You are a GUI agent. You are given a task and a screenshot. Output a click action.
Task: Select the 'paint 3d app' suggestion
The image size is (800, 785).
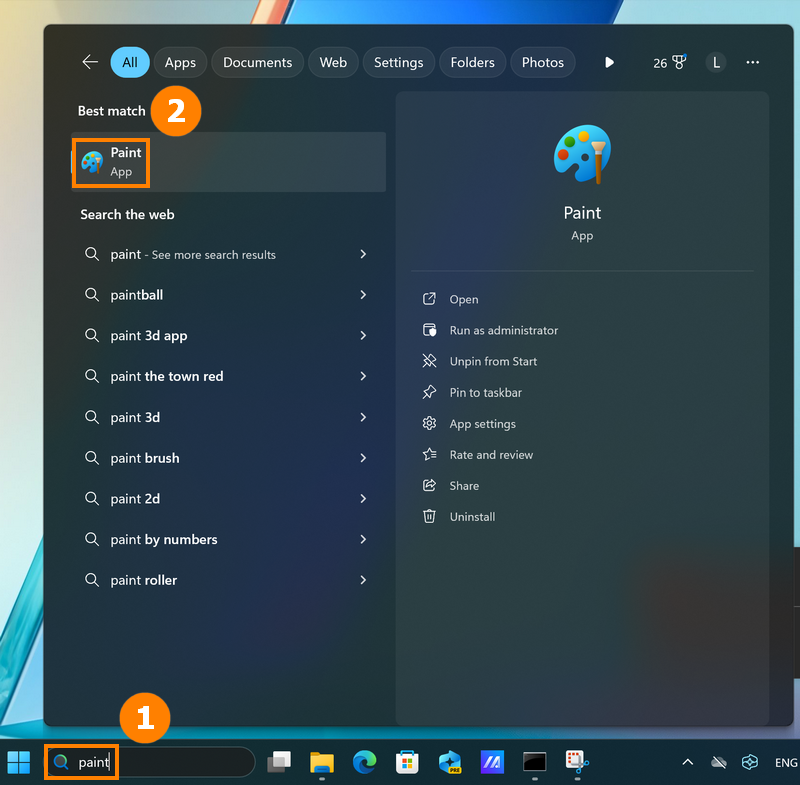[228, 336]
